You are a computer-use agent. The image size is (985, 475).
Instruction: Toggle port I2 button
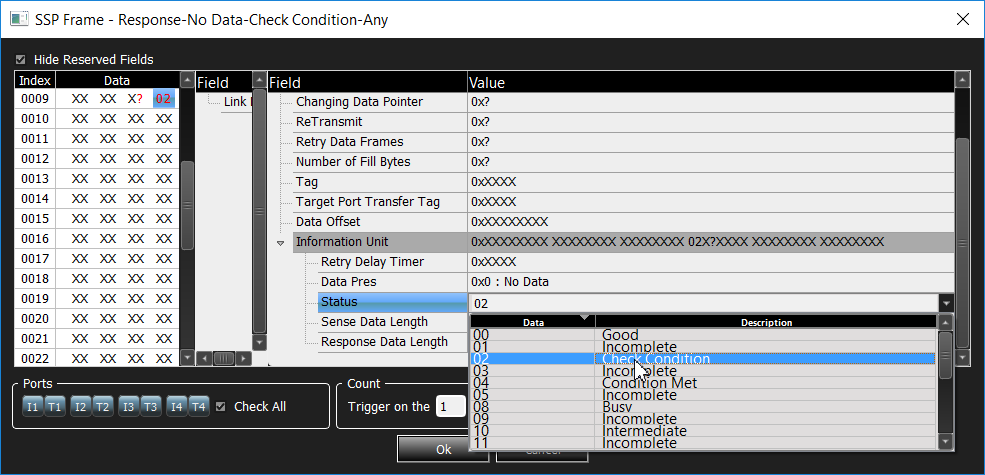[x=81, y=407]
